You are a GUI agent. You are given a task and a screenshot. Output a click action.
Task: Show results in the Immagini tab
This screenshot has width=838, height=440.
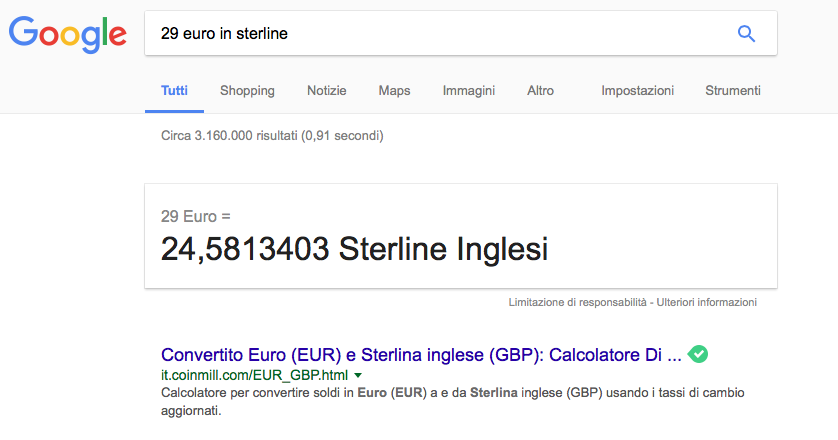tap(469, 90)
